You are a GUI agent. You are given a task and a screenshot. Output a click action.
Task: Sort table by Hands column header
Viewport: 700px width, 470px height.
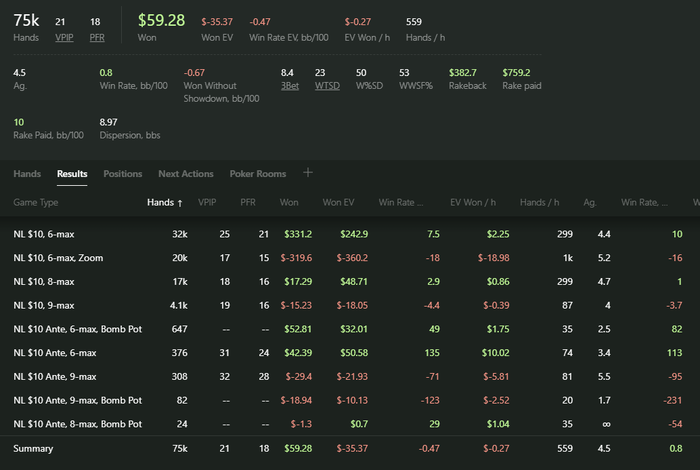tap(165, 202)
